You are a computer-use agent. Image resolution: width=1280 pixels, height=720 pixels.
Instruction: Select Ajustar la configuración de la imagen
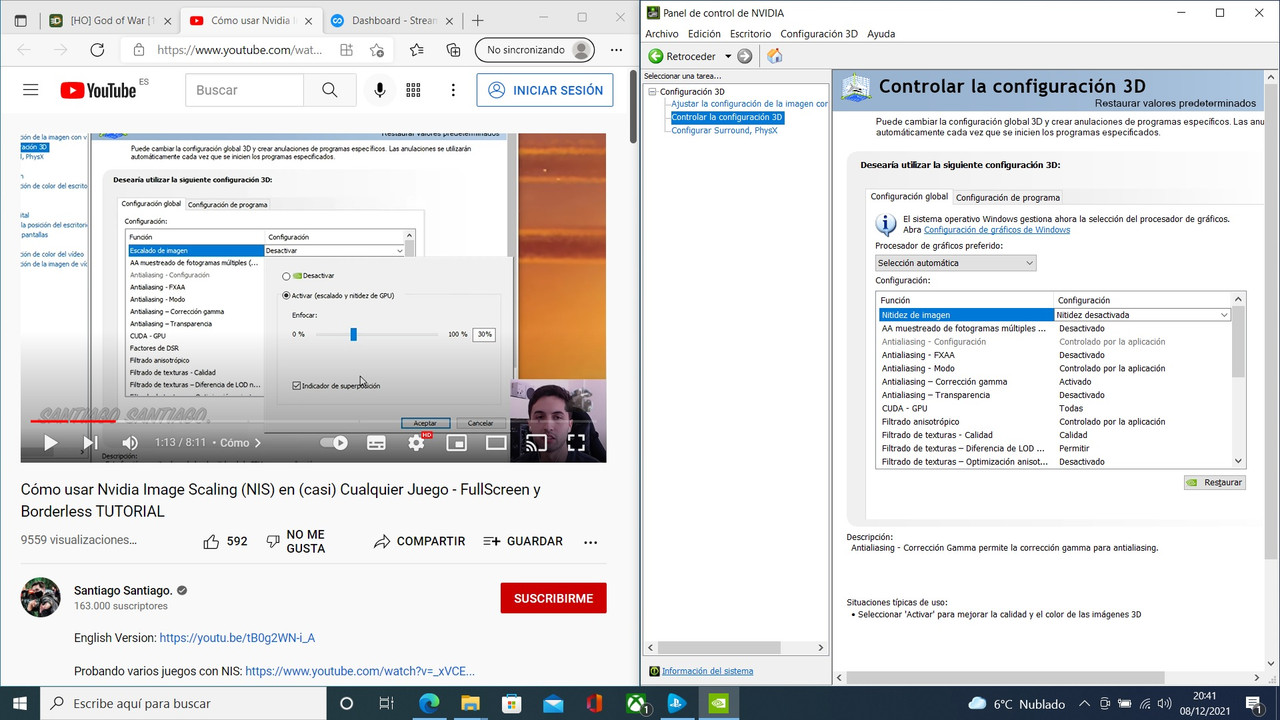pos(749,104)
